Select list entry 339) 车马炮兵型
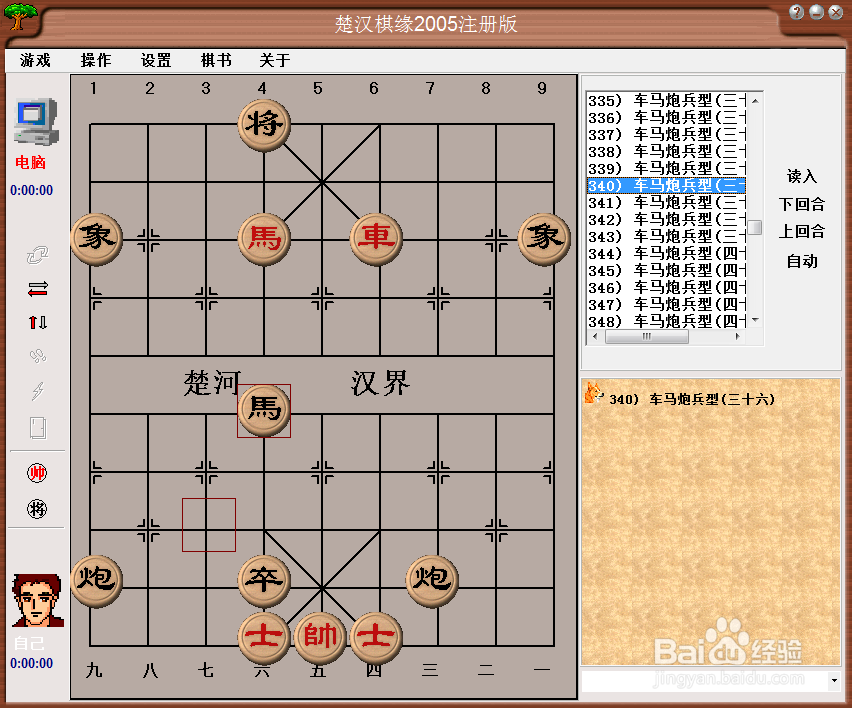The image size is (852, 708). [666, 168]
